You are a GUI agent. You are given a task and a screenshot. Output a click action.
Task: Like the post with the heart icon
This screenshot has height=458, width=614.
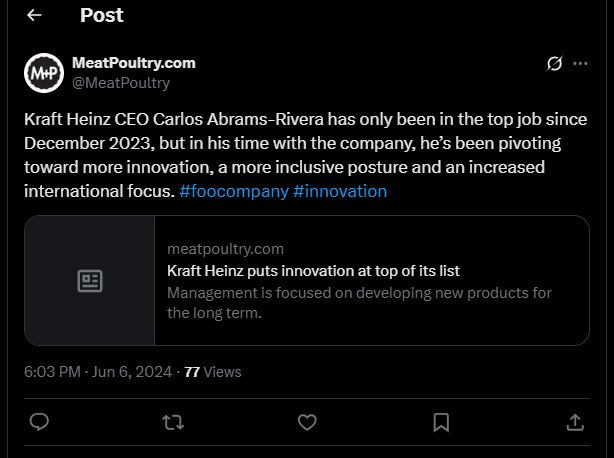[307, 422]
